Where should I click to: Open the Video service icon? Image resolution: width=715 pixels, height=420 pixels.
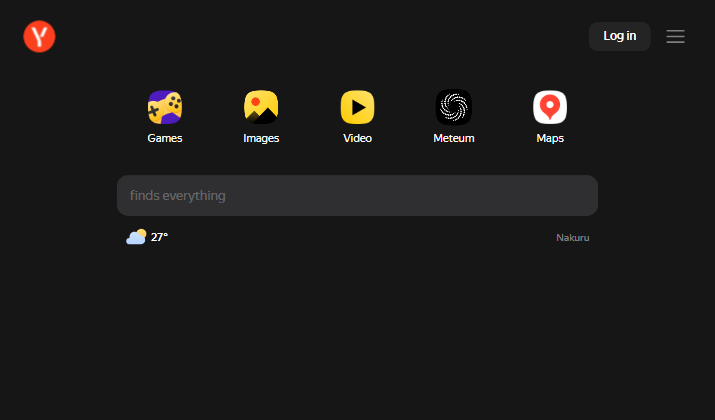(x=358, y=108)
